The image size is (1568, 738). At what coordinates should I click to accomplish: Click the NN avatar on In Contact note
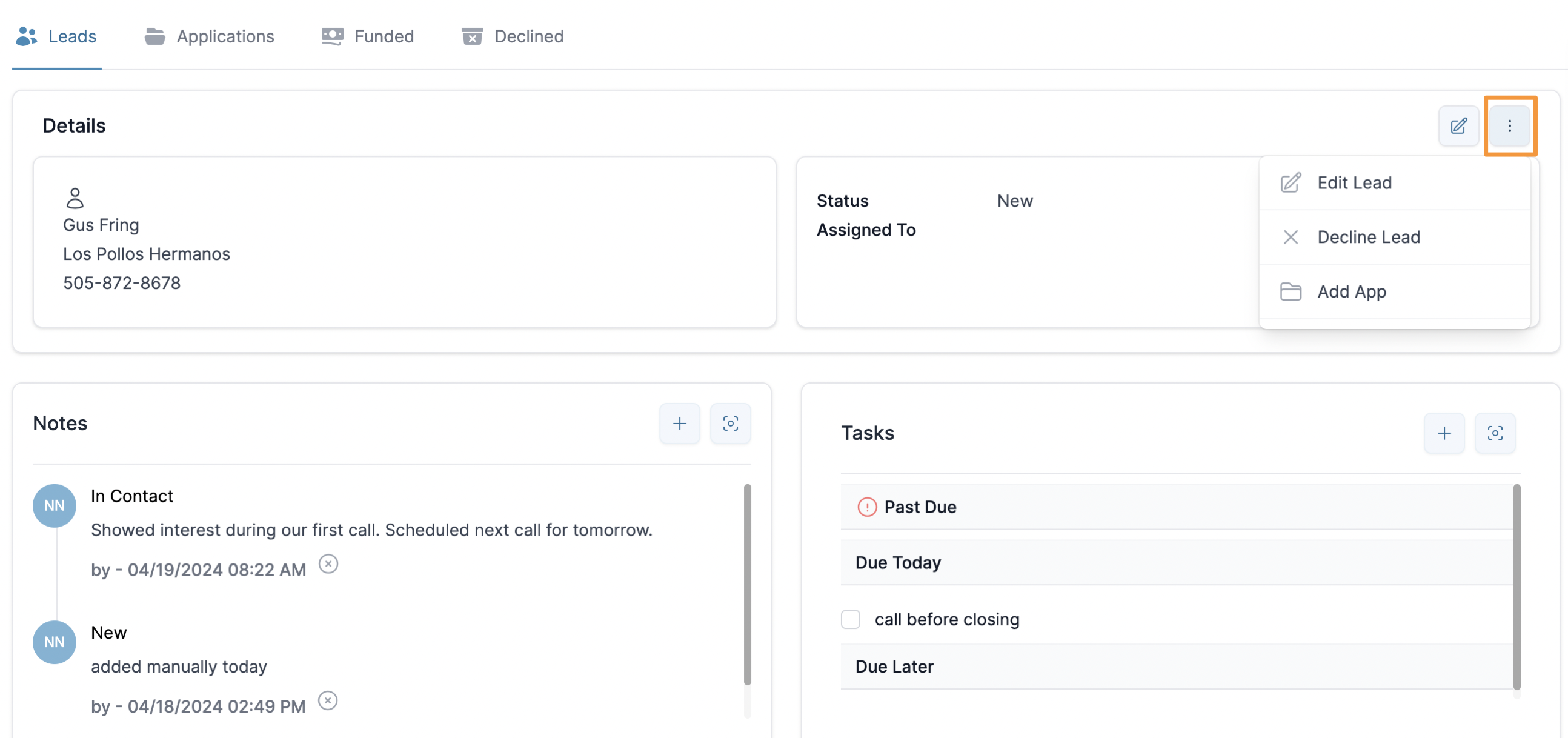pyautogui.click(x=54, y=505)
